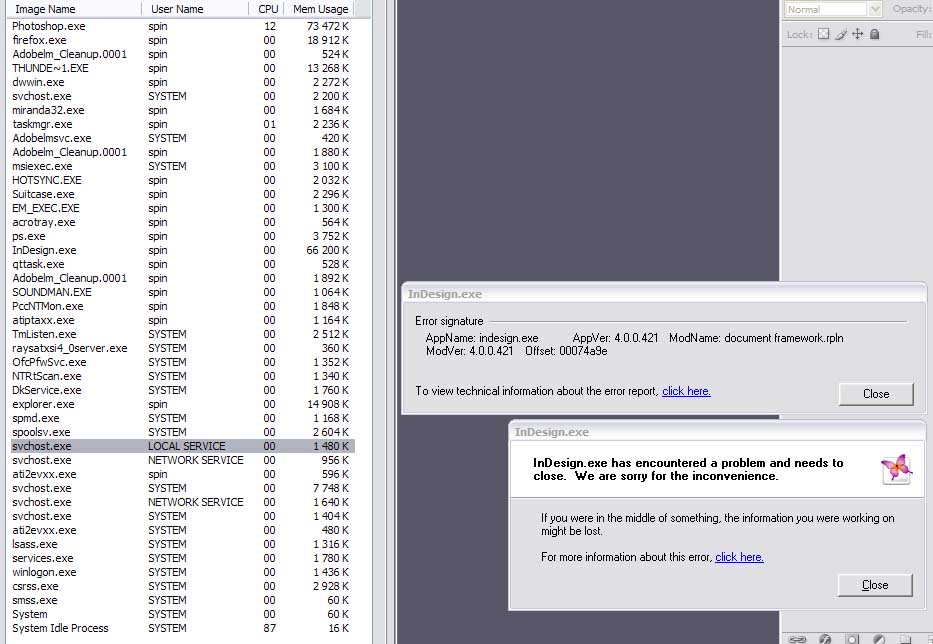Screen dimensions: 933x644
Task: Click the 73 472 K memory value
Action: pyautogui.click(x=328, y=26)
